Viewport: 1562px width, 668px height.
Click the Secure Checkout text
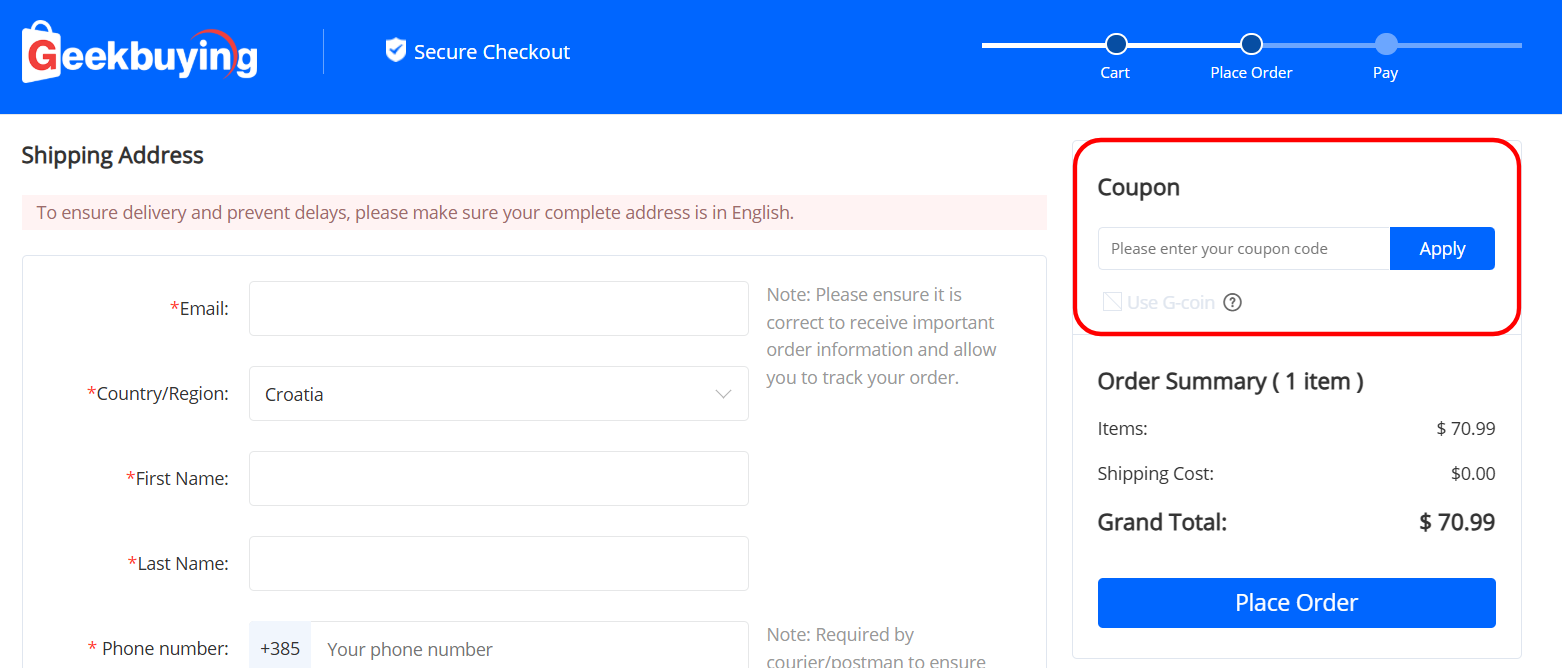pyautogui.click(x=492, y=52)
